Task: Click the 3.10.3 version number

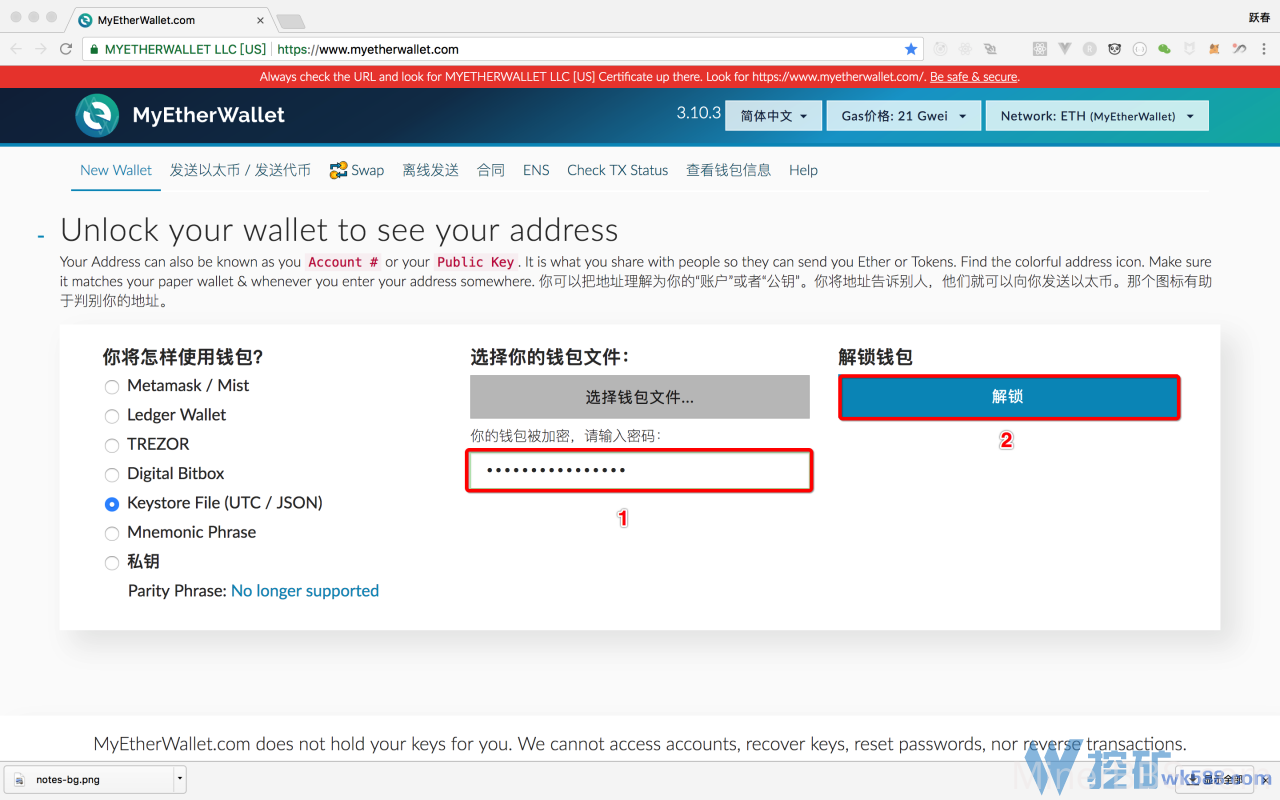Action: tap(698, 113)
